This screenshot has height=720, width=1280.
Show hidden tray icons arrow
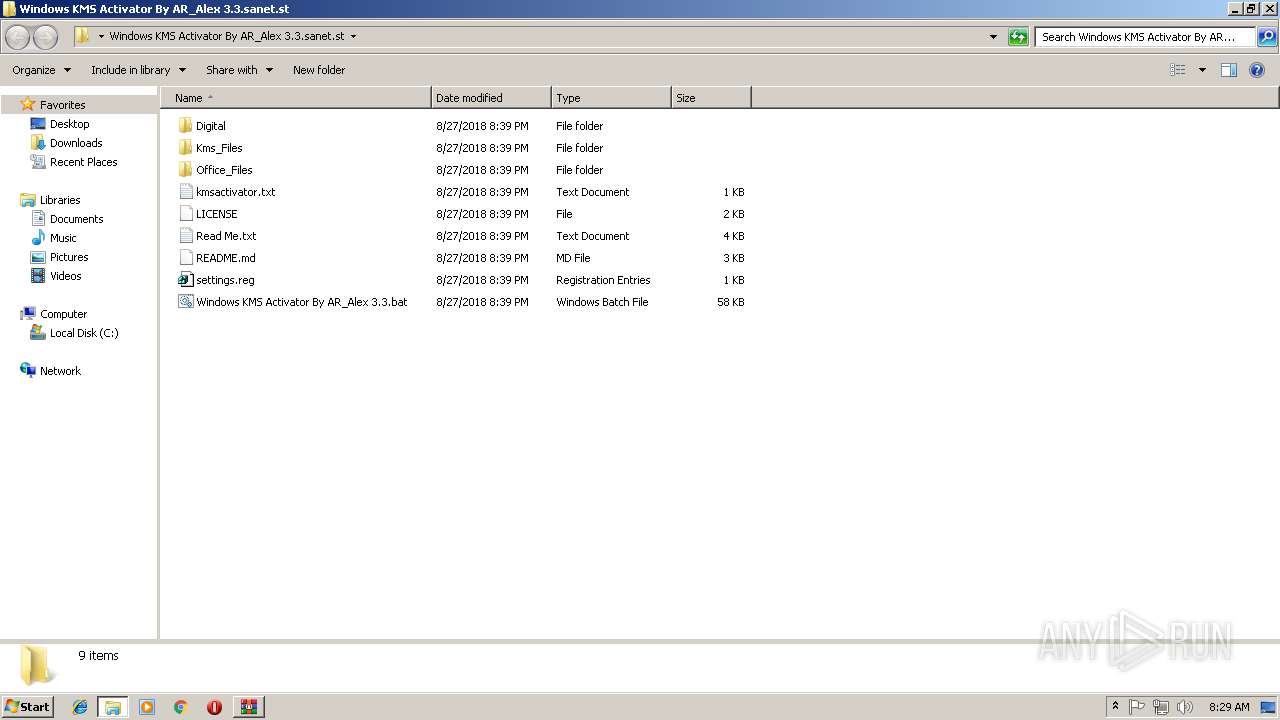tap(1115, 707)
